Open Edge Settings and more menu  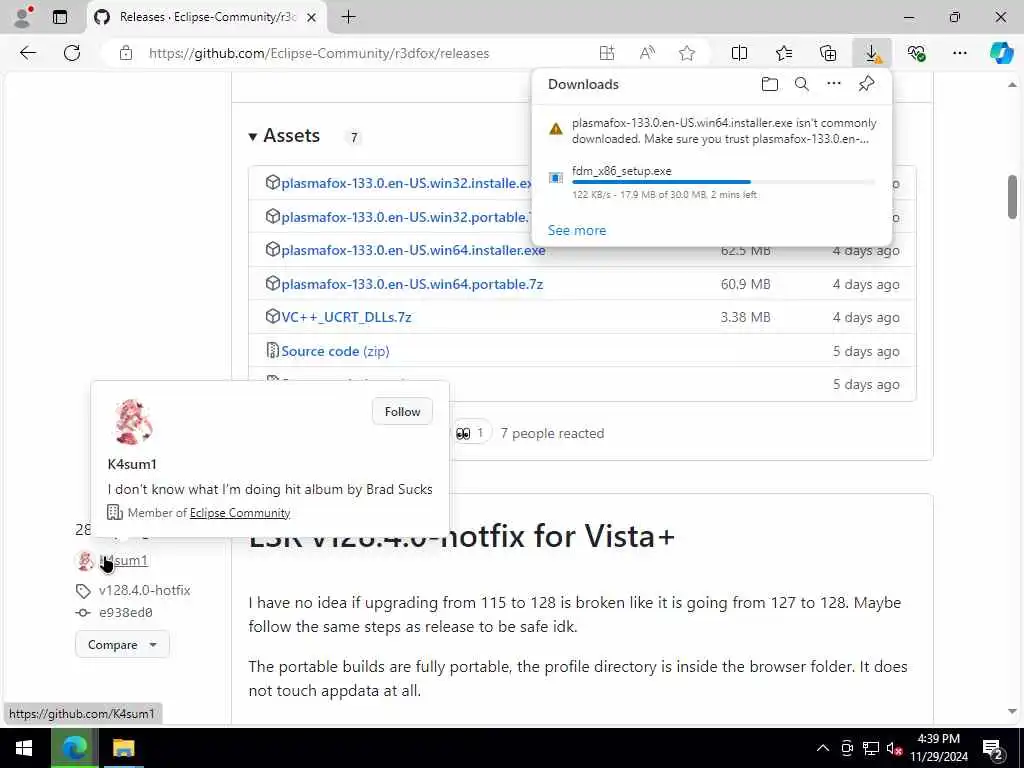[959, 54]
